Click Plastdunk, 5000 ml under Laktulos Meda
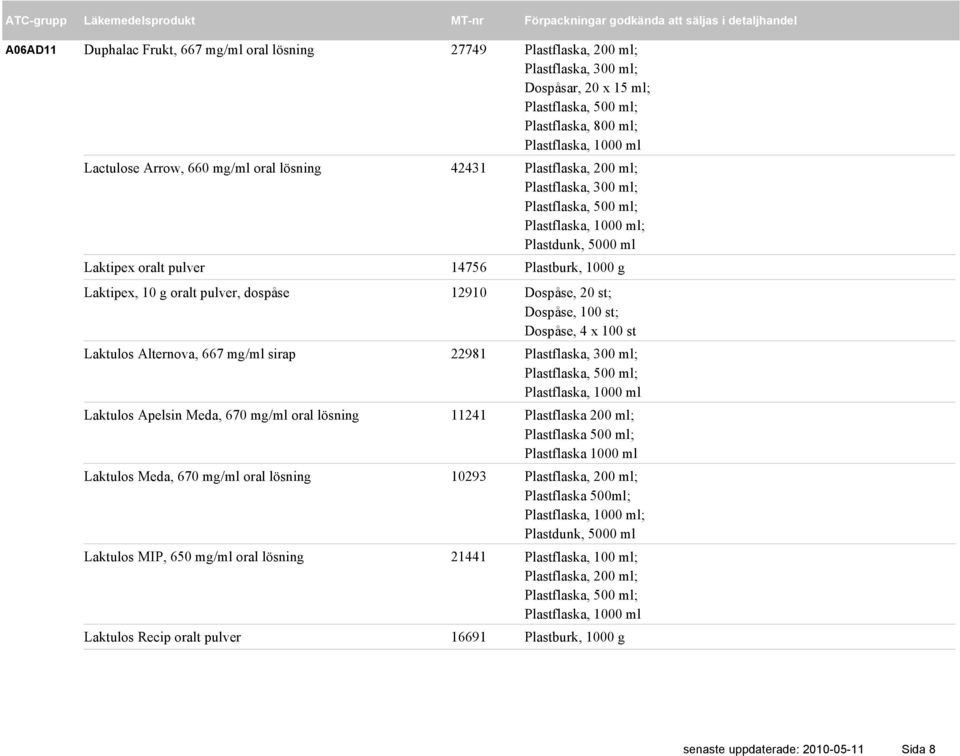This screenshot has width=960, height=756. tap(580, 534)
